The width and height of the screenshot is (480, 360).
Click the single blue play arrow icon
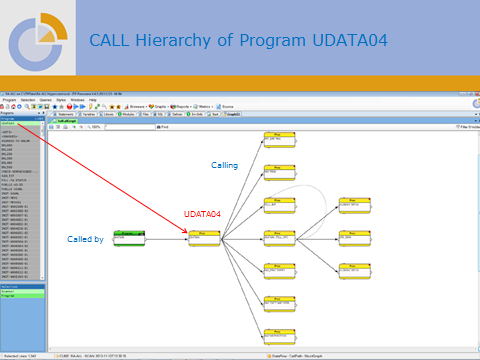click(76, 107)
